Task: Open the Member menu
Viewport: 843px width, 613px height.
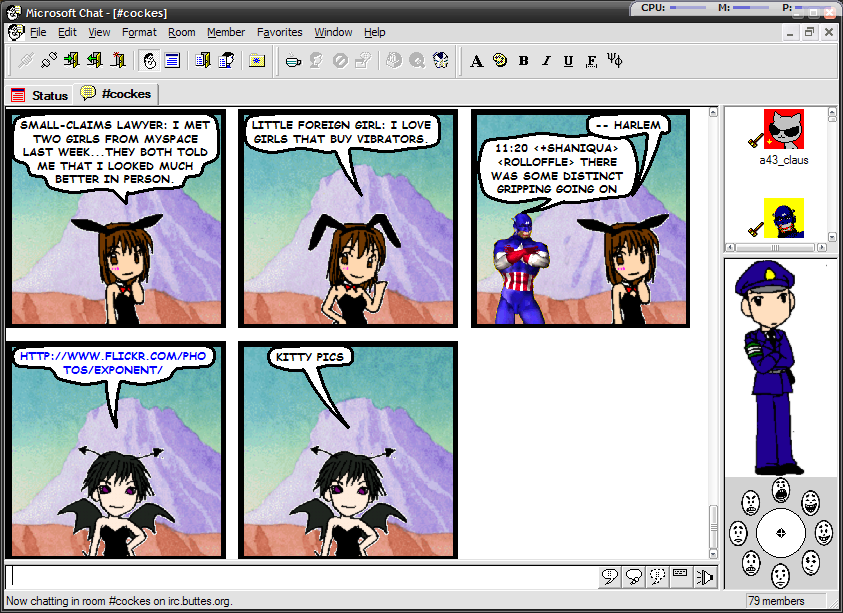Action: pos(226,32)
